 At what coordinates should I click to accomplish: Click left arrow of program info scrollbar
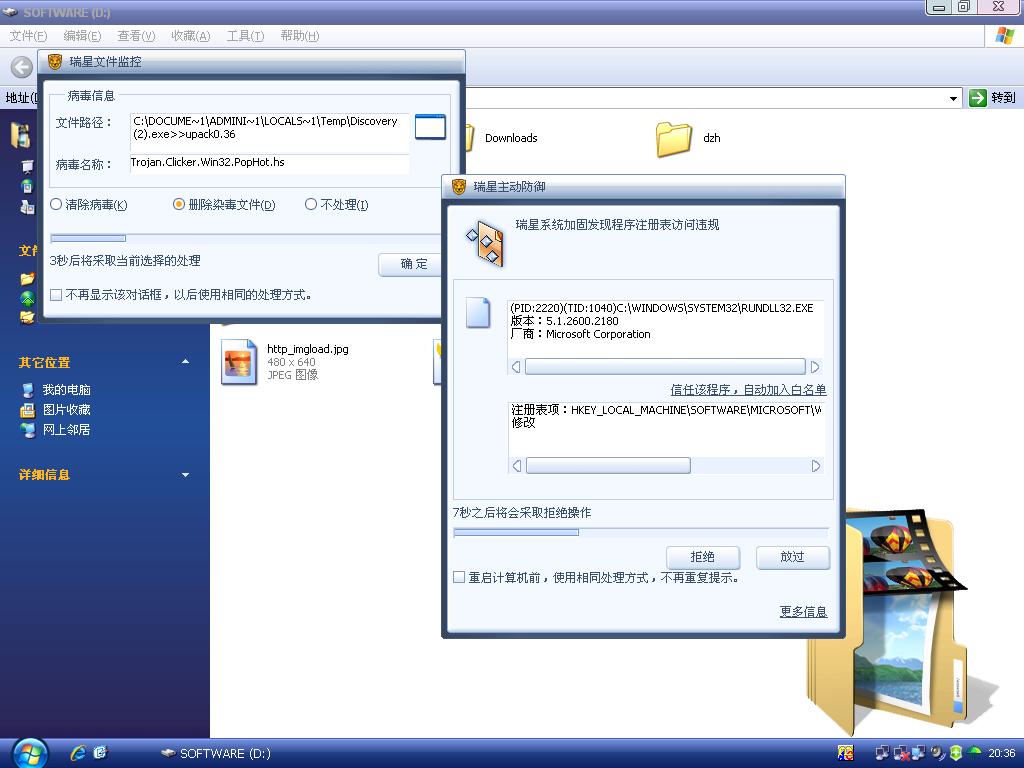click(x=516, y=367)
